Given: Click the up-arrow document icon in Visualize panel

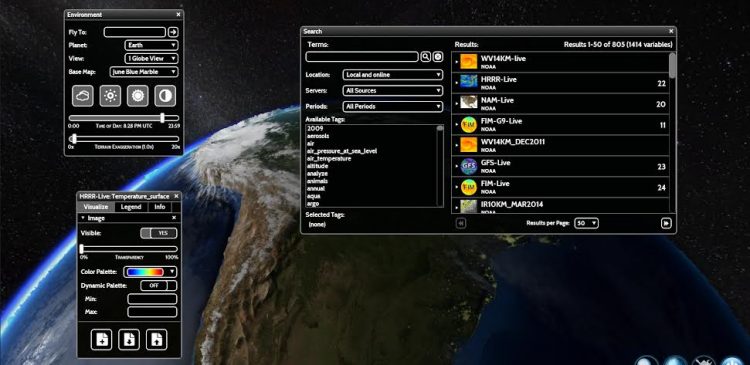Looking at the screenshot, I should coord(157,340).
